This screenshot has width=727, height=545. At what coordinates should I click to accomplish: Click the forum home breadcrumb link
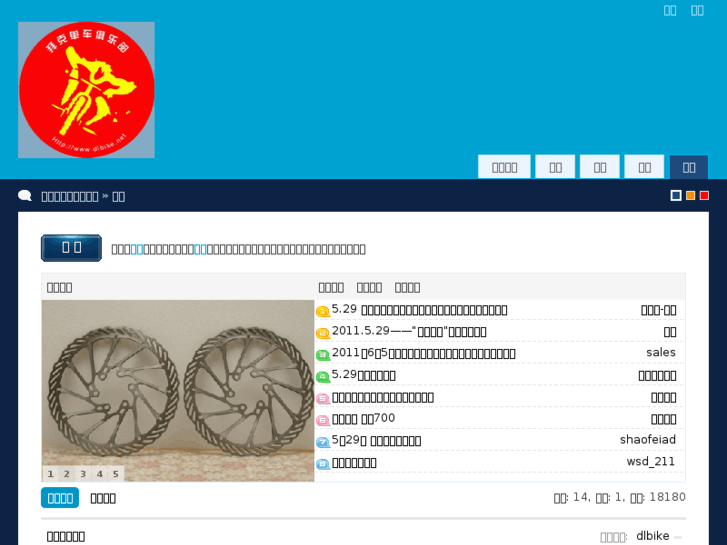(70, 197)
